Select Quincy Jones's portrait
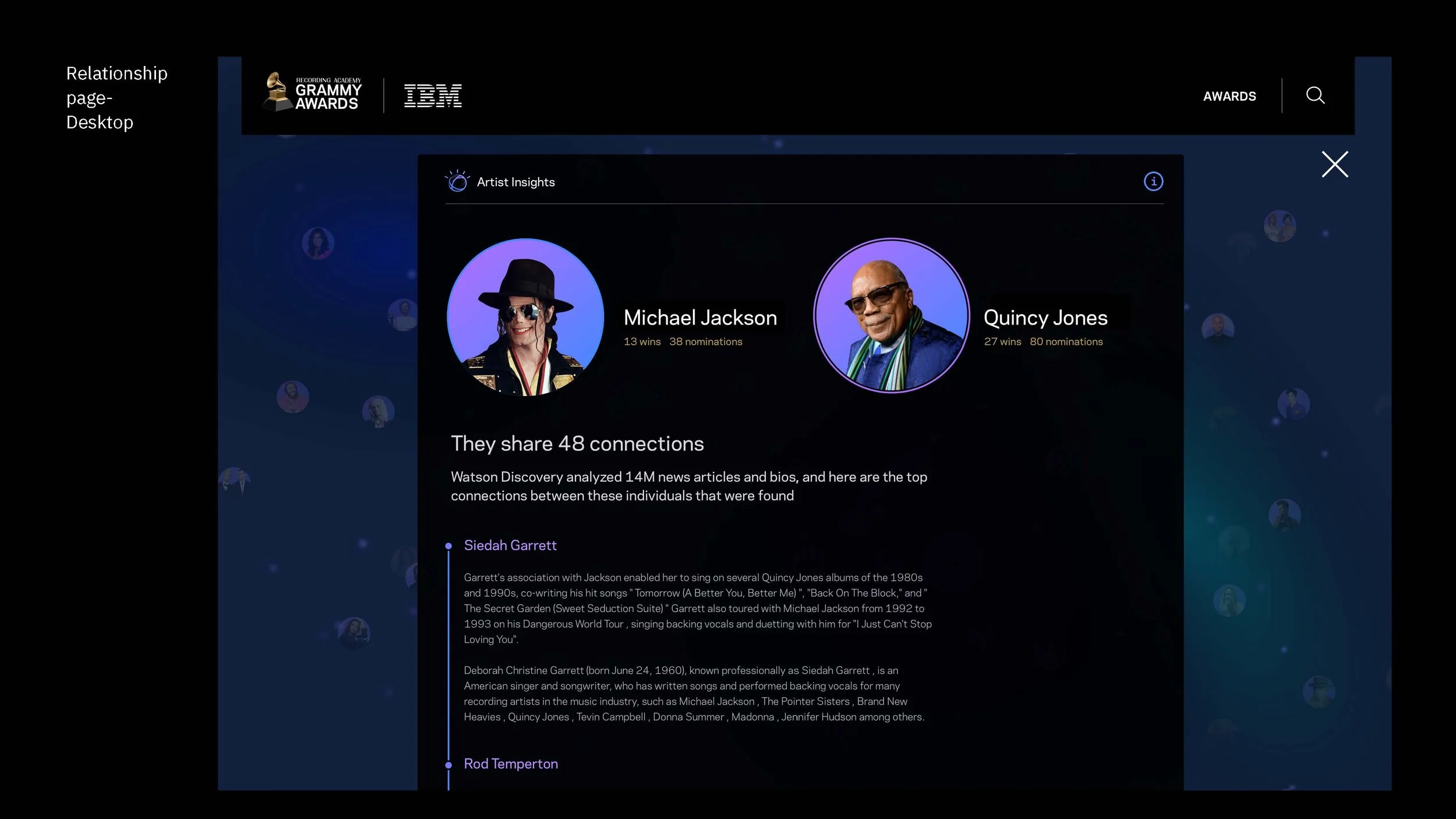 [x=892, y=315]
